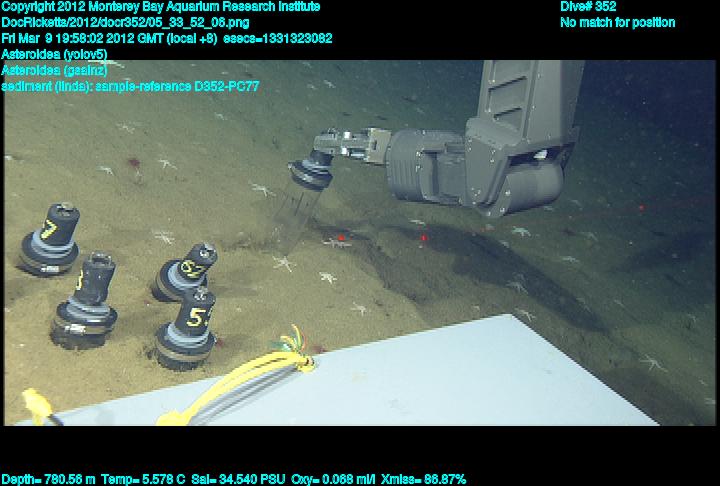Click the 'Dive# 352' label
This screenshot has width=720, height=486.
[x=588, y=7]
